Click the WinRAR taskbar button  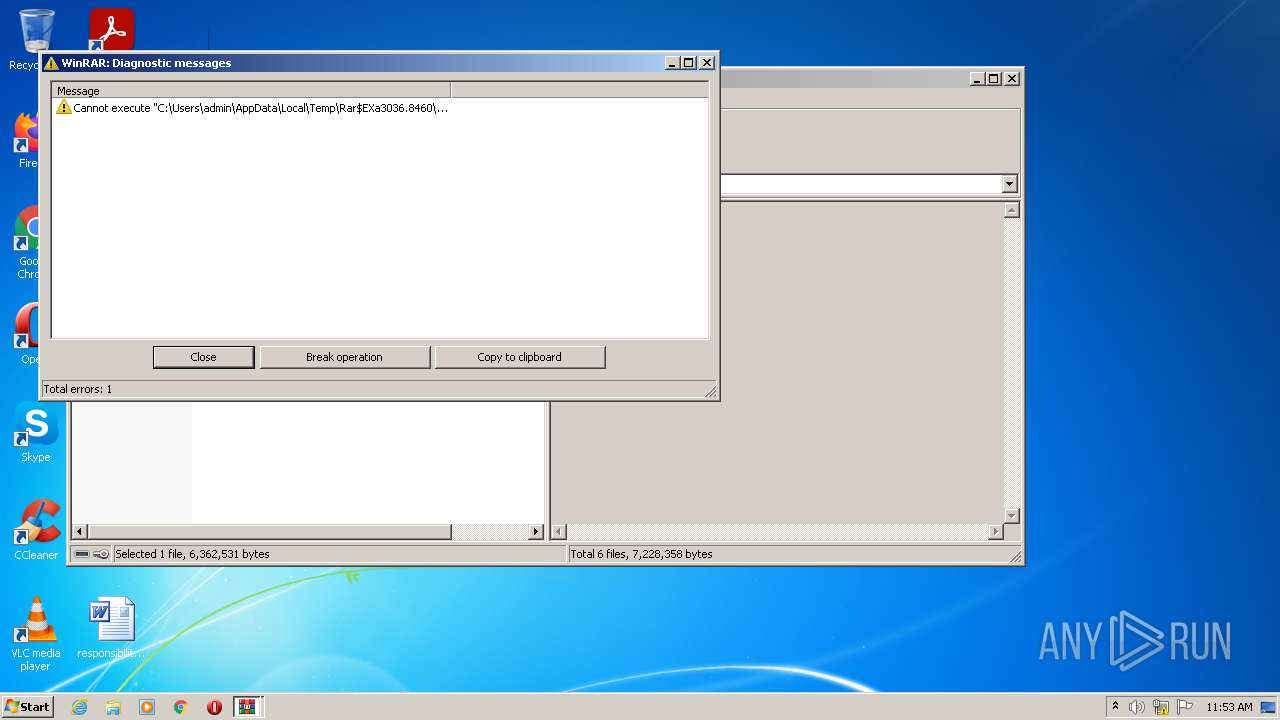pyautogui.click(x=248, y=707)
